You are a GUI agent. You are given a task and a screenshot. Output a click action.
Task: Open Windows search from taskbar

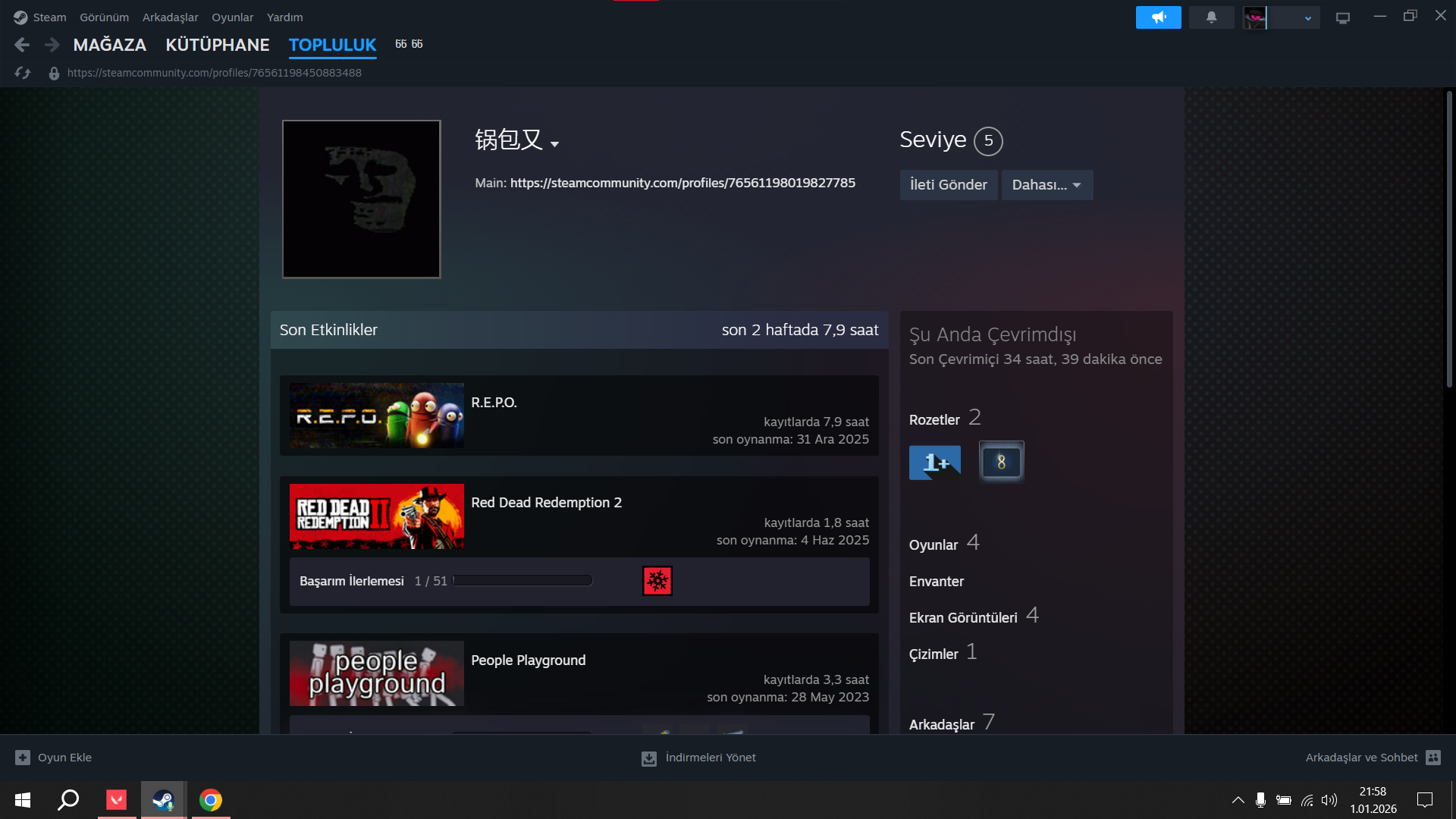tap(69, 800)
